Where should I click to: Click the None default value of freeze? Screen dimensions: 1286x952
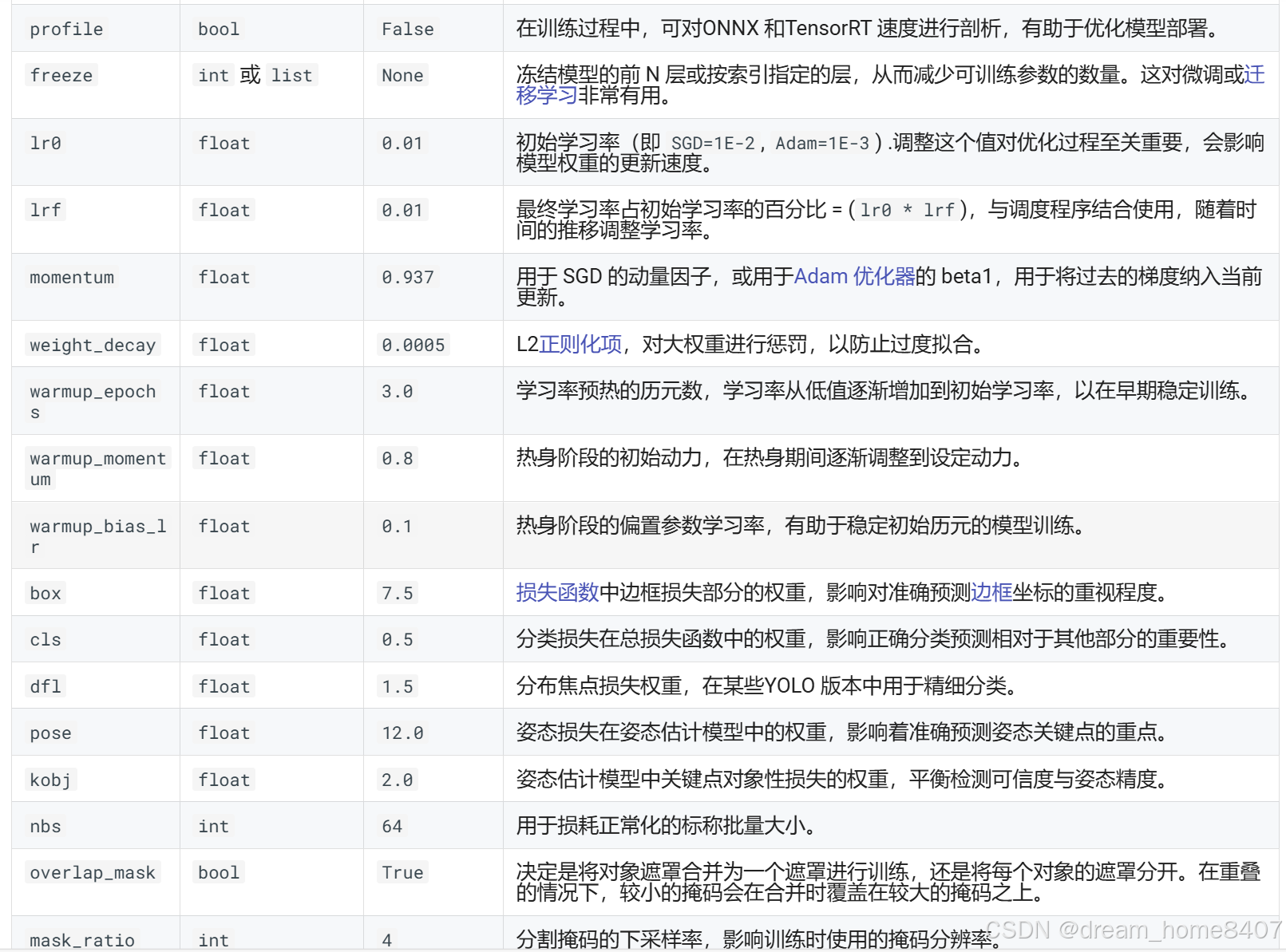pyautogui.click(x=402, y=76)
